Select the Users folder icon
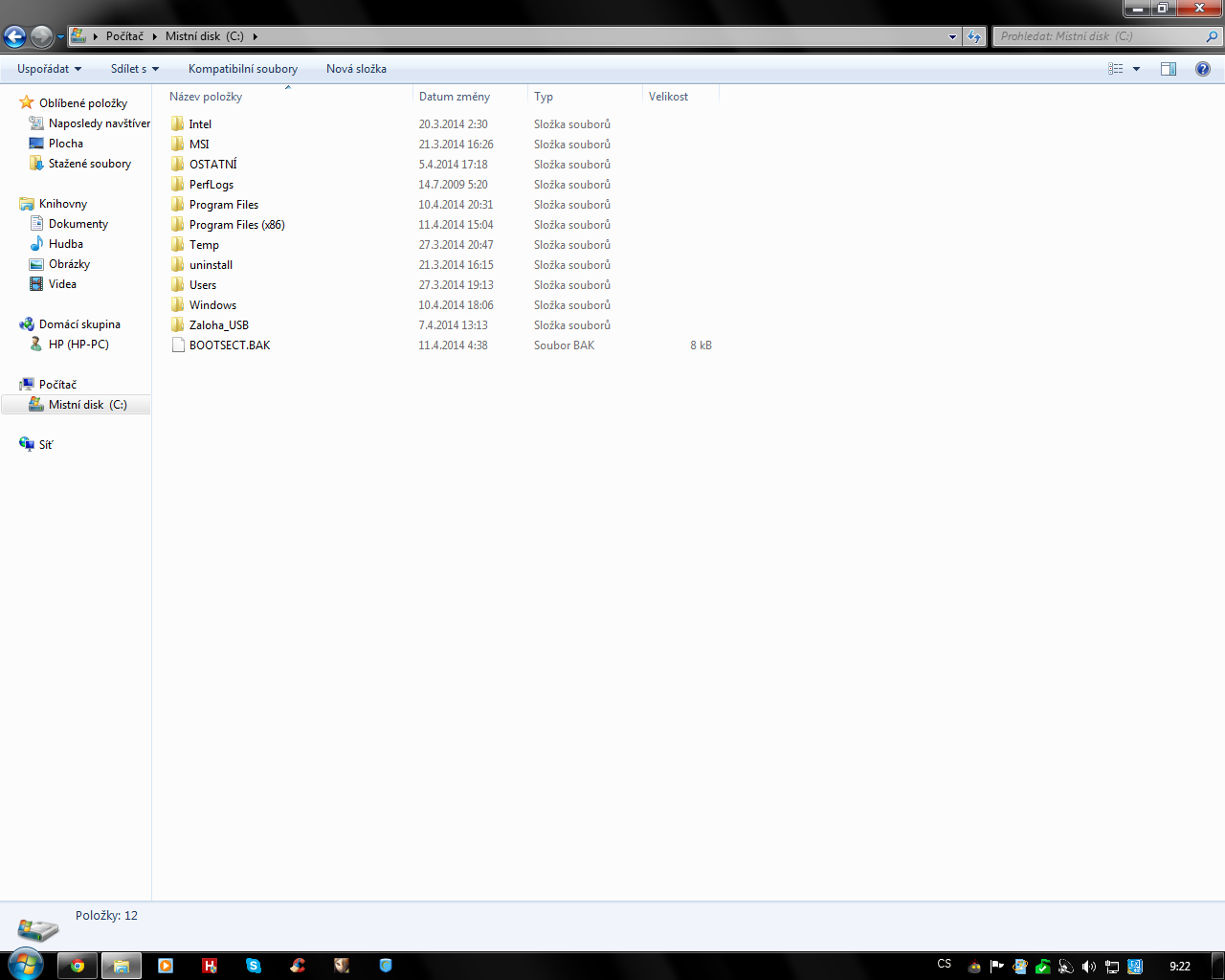Image resolution: width=1225 pixels, height=980 pixels. 178,284
